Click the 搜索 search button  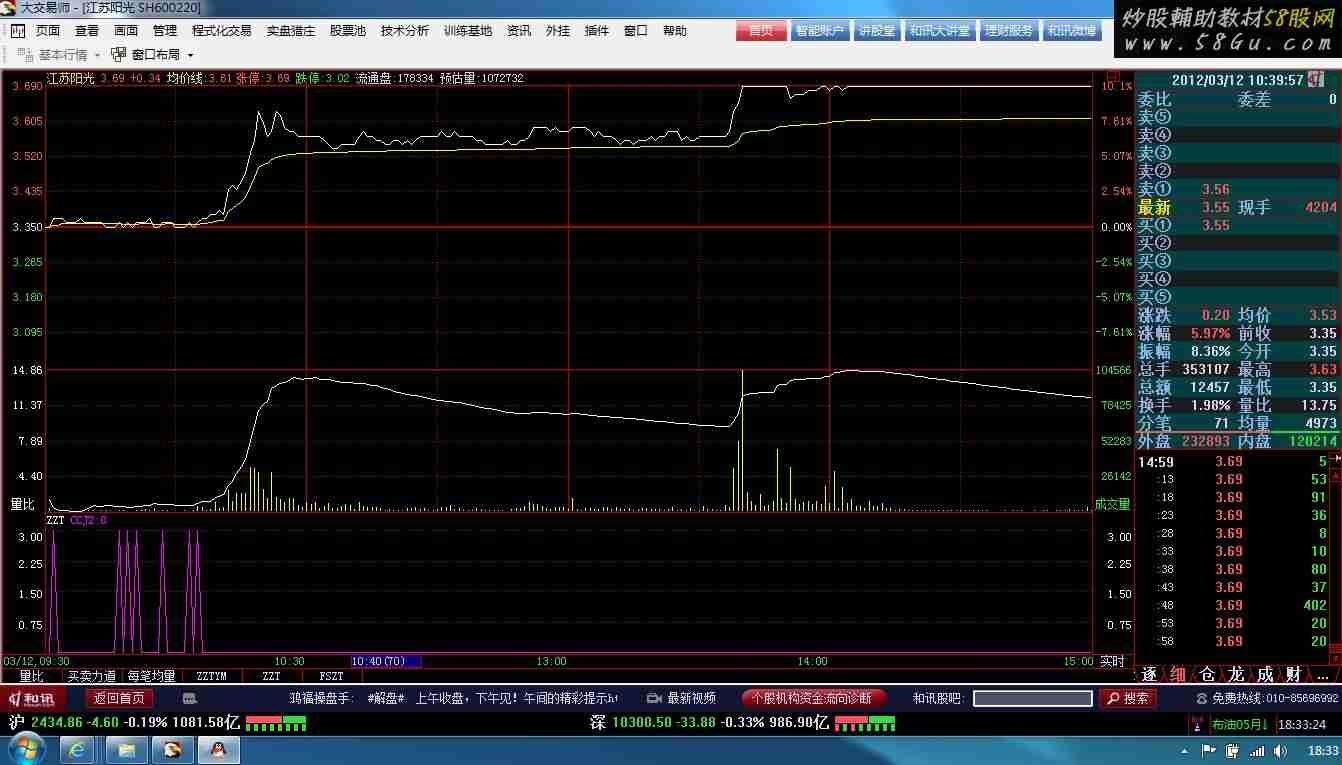click(1128, 698)
